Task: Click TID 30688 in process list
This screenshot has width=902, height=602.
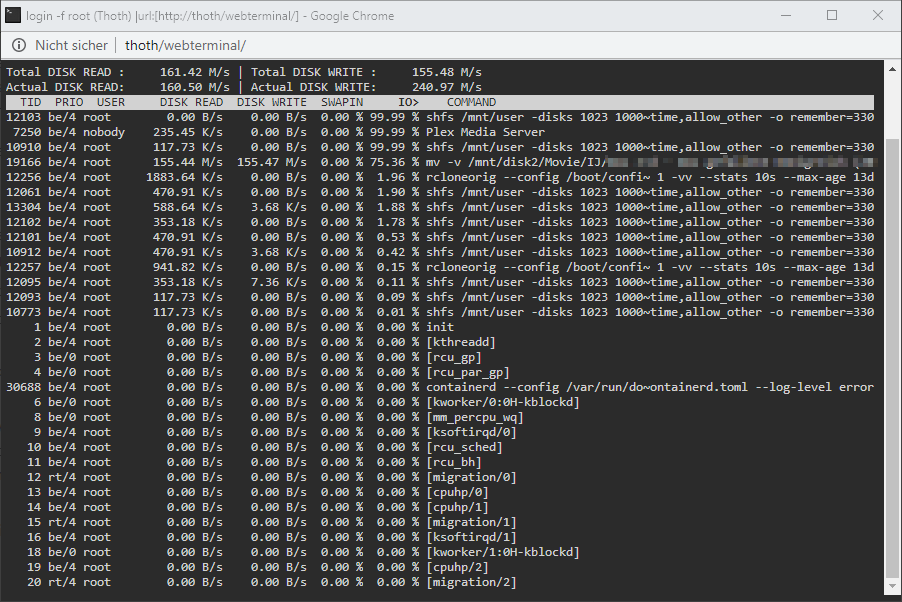Action: click(x=24, y=387)
